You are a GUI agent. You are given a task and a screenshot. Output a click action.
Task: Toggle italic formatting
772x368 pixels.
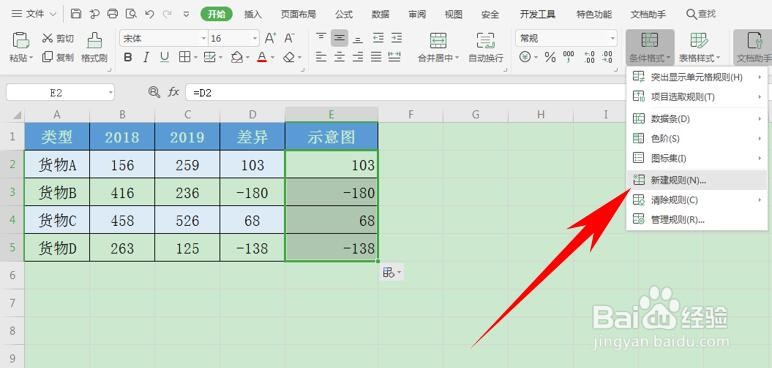tap(146, 58)
